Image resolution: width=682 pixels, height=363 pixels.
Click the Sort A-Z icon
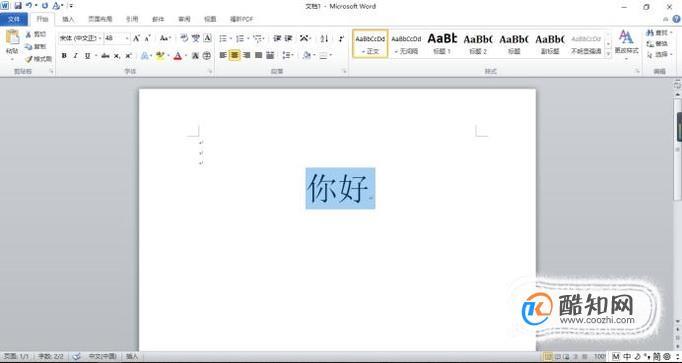324,38
